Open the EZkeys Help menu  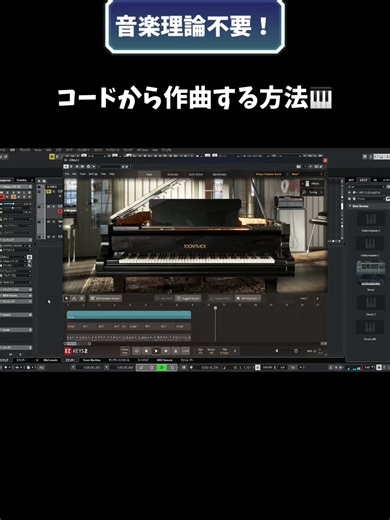pyautogui.click(x=112, y=174)
